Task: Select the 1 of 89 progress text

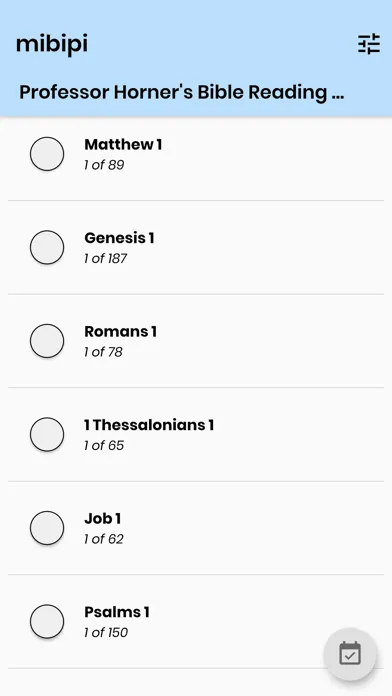Action: (x=104, y=165)
